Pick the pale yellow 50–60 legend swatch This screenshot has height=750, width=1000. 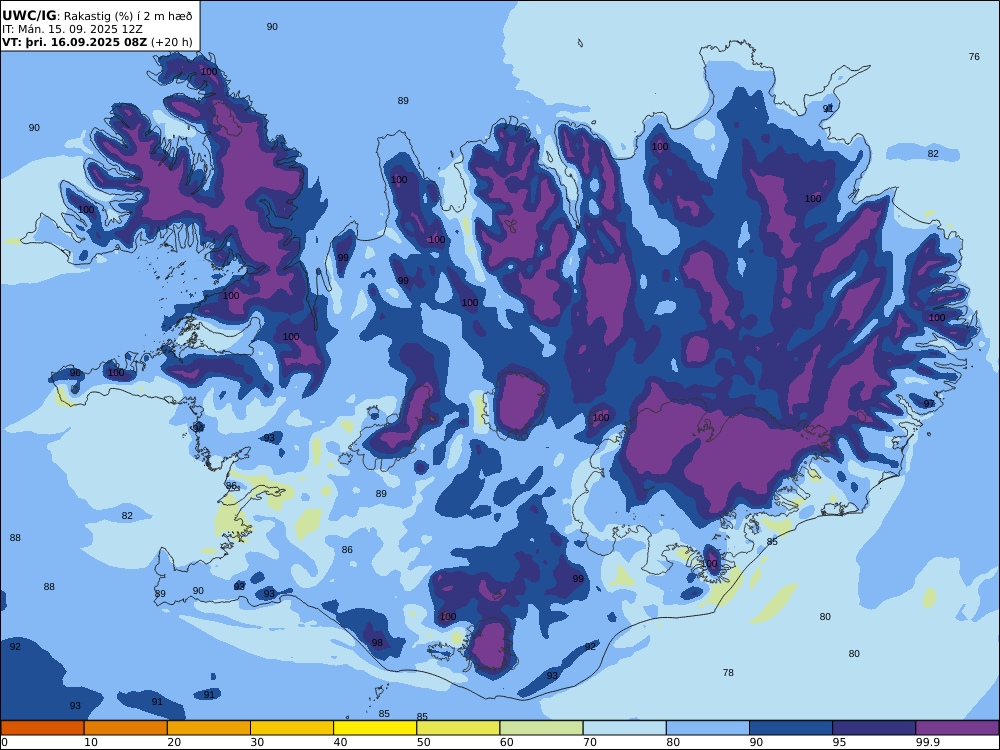tap(459, 728)
